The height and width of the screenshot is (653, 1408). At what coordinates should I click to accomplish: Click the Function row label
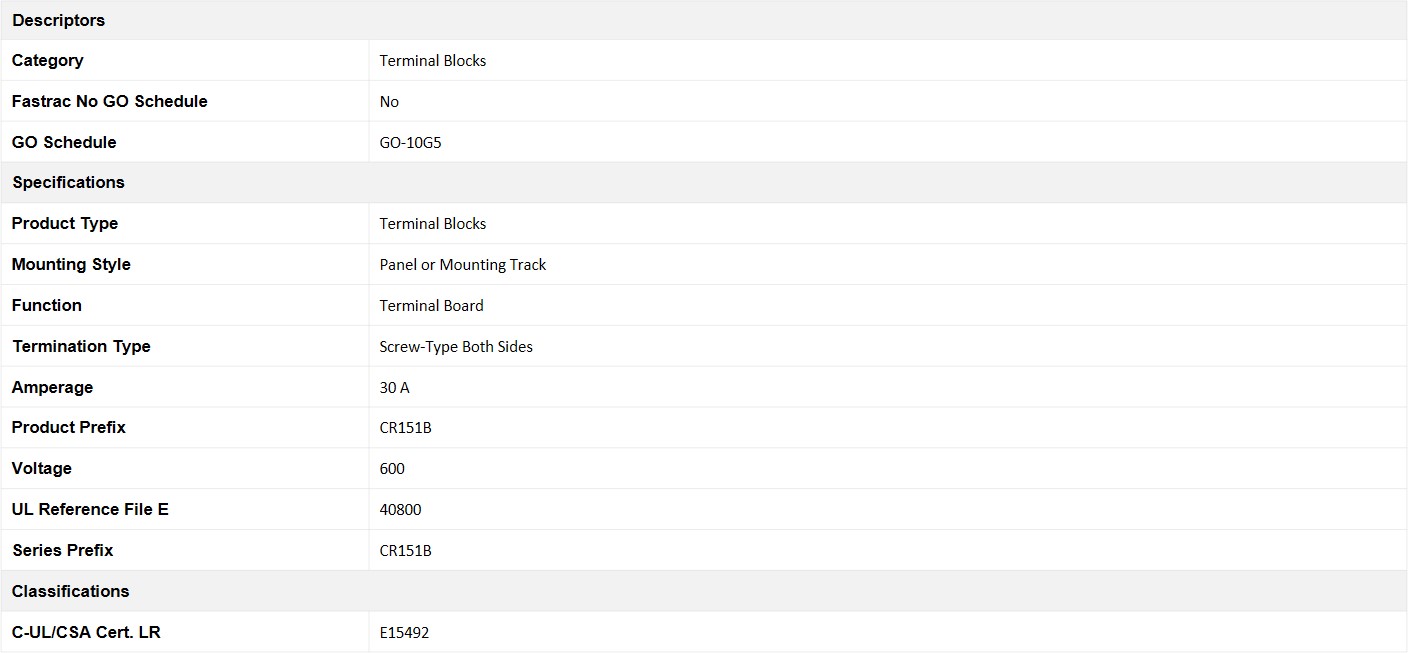click(46, 305)
